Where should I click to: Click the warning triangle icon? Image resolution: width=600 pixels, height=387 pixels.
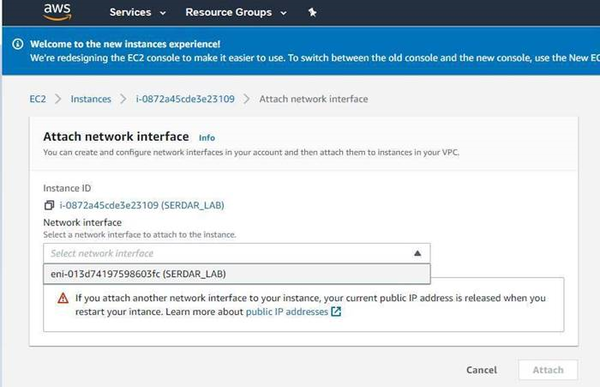63,298
